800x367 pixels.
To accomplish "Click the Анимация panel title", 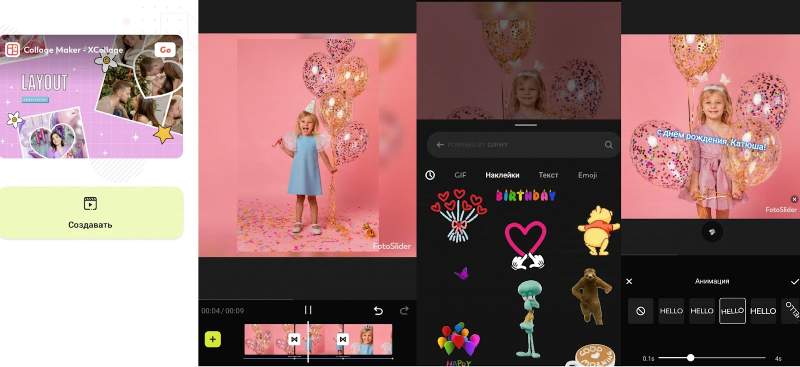I will (712, 281).
